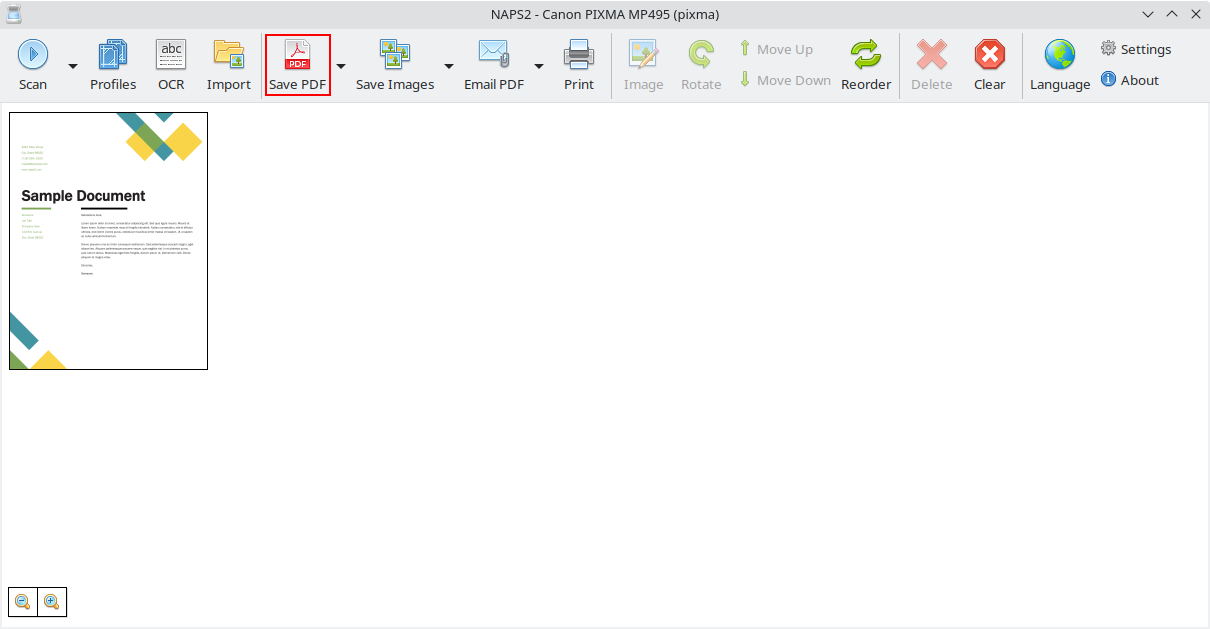The image size is (1210, 629).
Task: Clear all scanned pages
Action: [989, 55]
